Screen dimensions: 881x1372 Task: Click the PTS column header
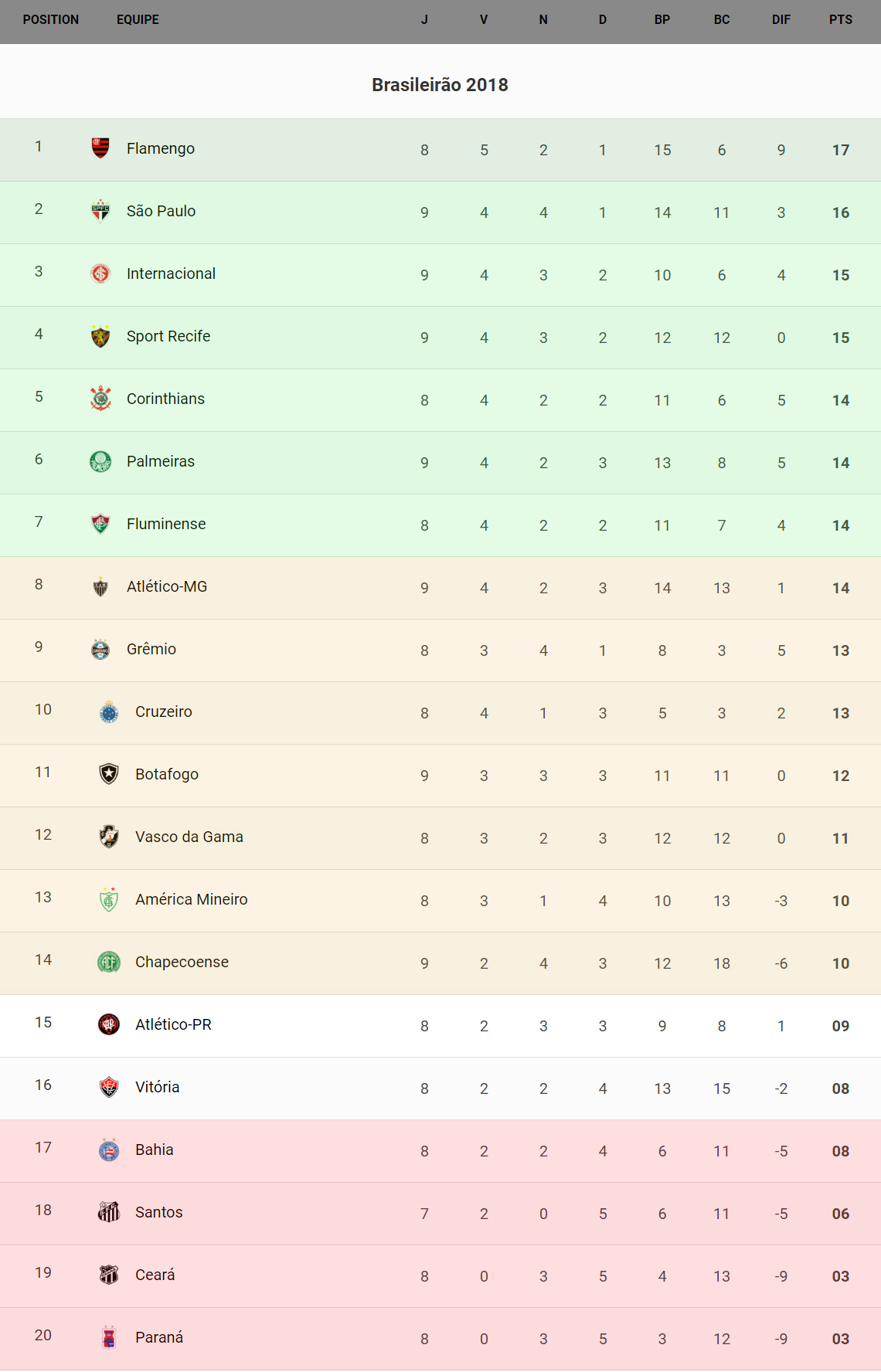tap(840, 19)
